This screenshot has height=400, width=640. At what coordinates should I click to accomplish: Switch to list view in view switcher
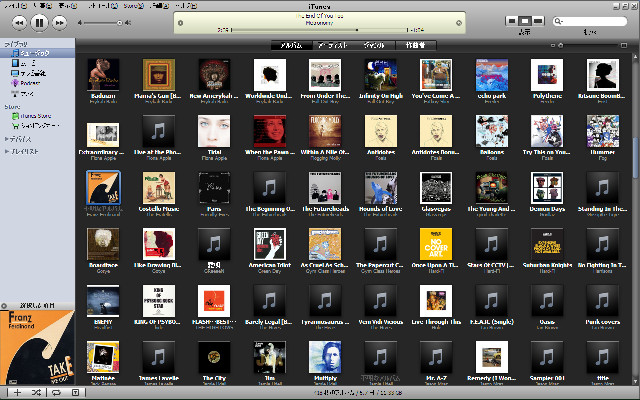click(513, 21)
